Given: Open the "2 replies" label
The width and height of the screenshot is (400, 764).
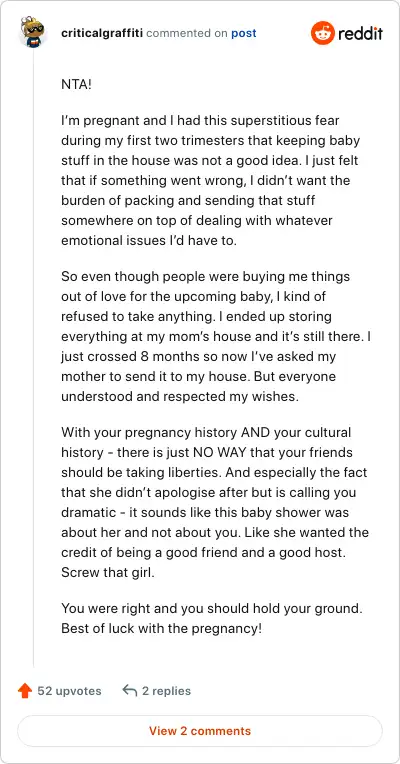Looking at the screenshot, I should pyautogui.click(x=166, y=691).
